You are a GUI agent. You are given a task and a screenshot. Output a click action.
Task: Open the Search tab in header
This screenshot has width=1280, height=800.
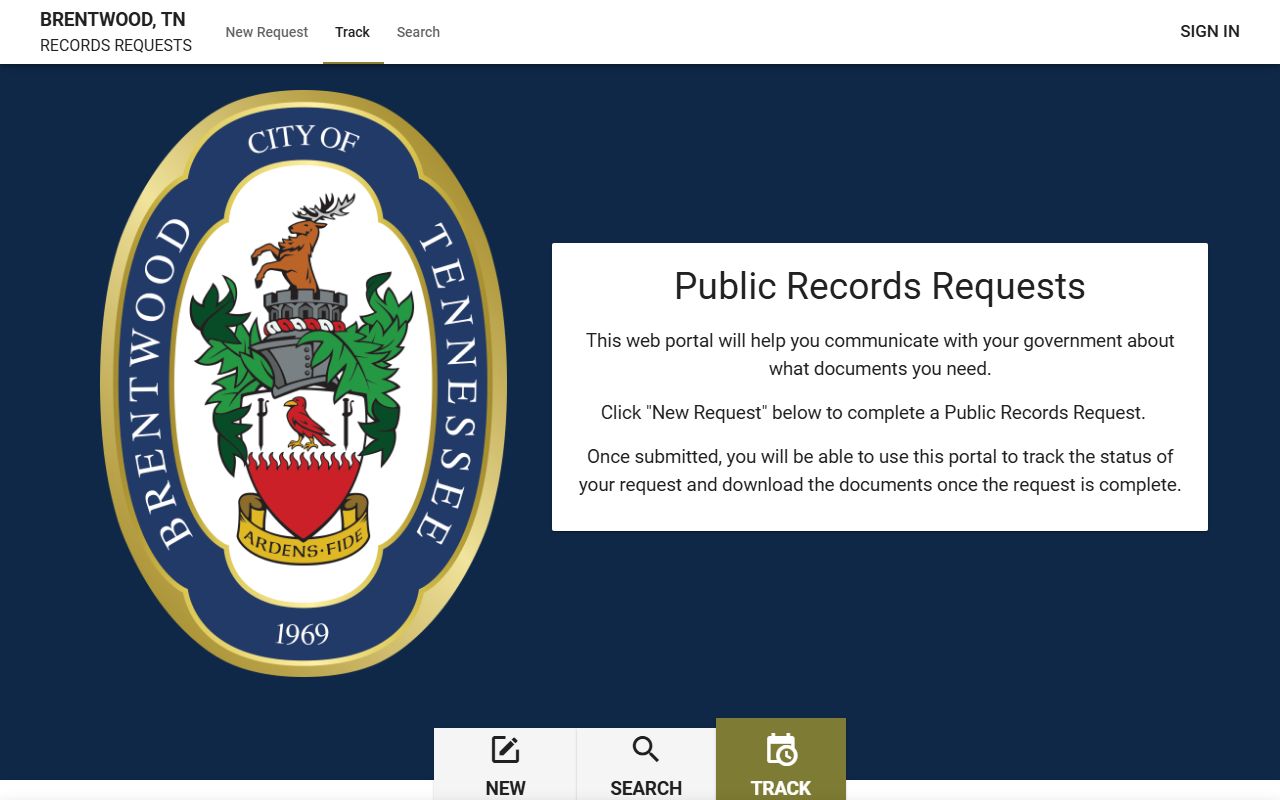(418, 32)
